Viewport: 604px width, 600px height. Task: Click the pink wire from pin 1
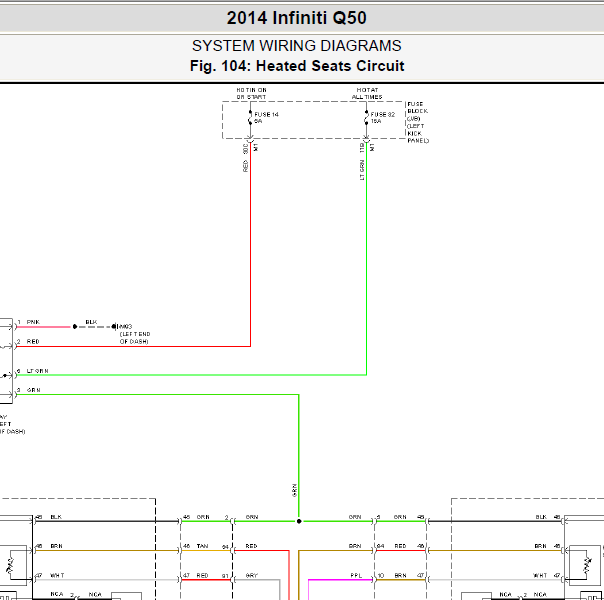pos(44,327)
